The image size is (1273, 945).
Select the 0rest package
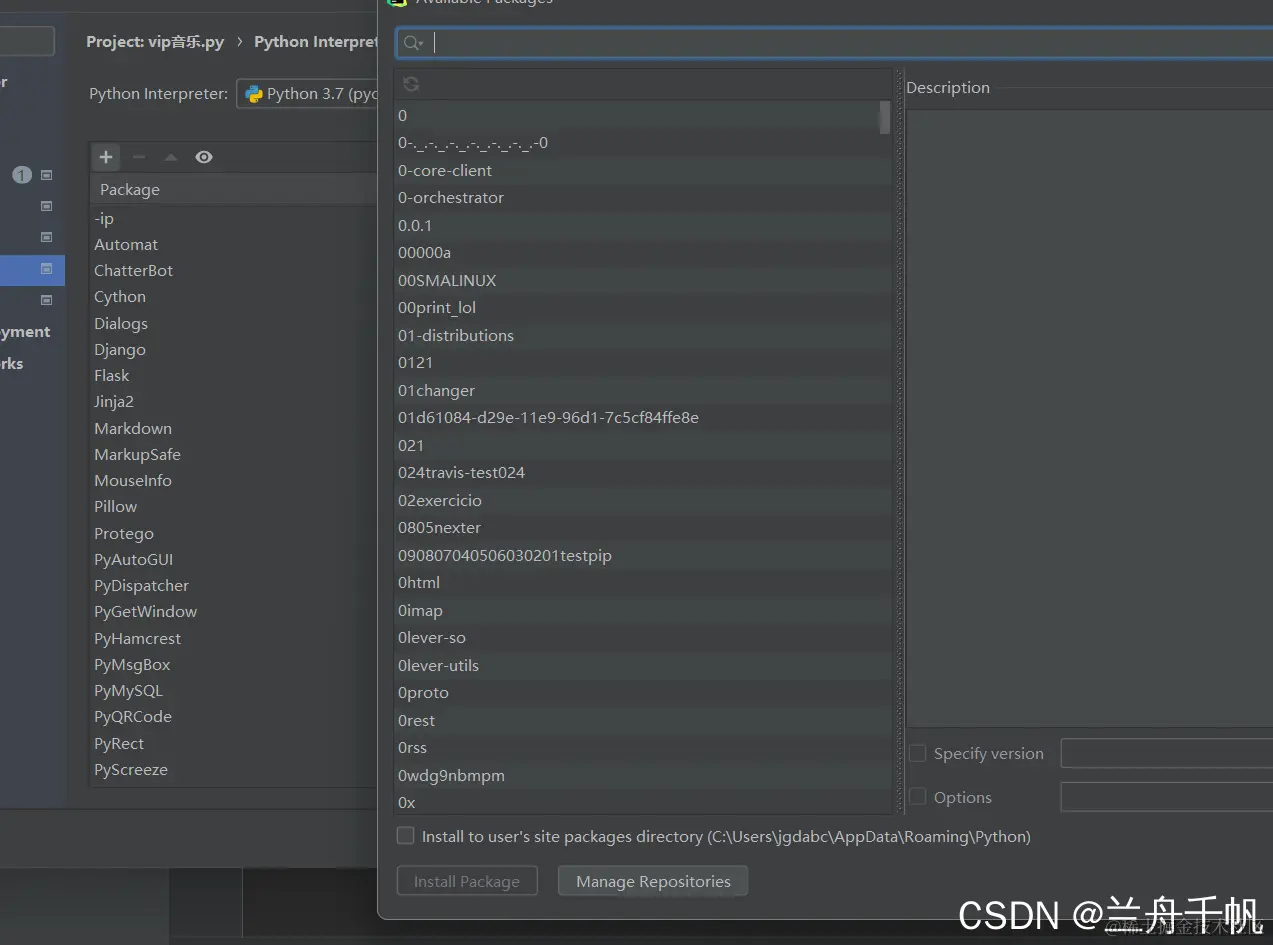643,720
